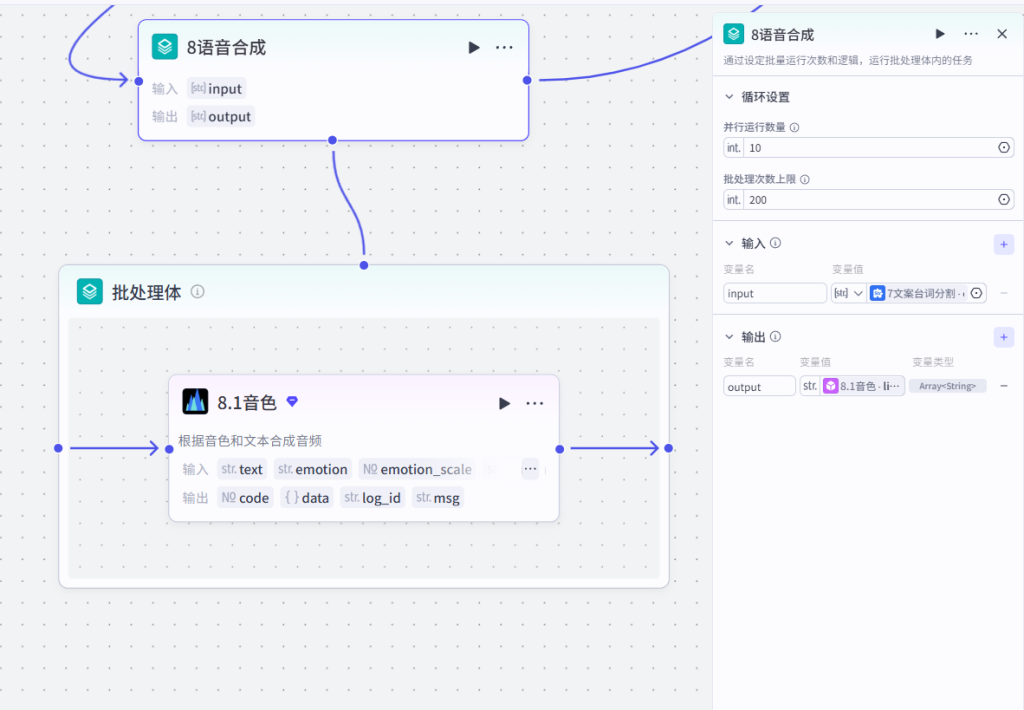Click top port of 批处理体 container
The height and width of the screenshot is (710, 1024).
[x=364, y=265]
